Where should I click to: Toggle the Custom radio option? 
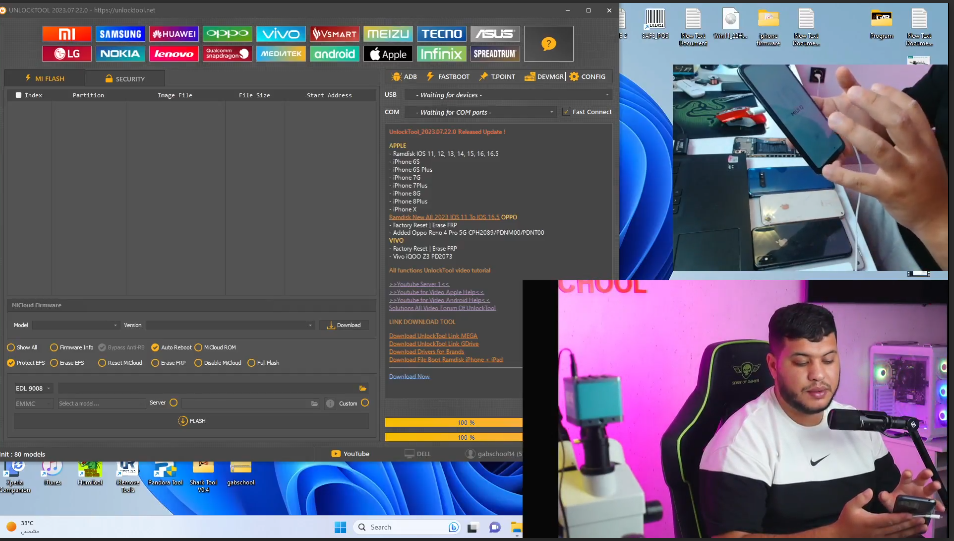click(x=365, y=403)
